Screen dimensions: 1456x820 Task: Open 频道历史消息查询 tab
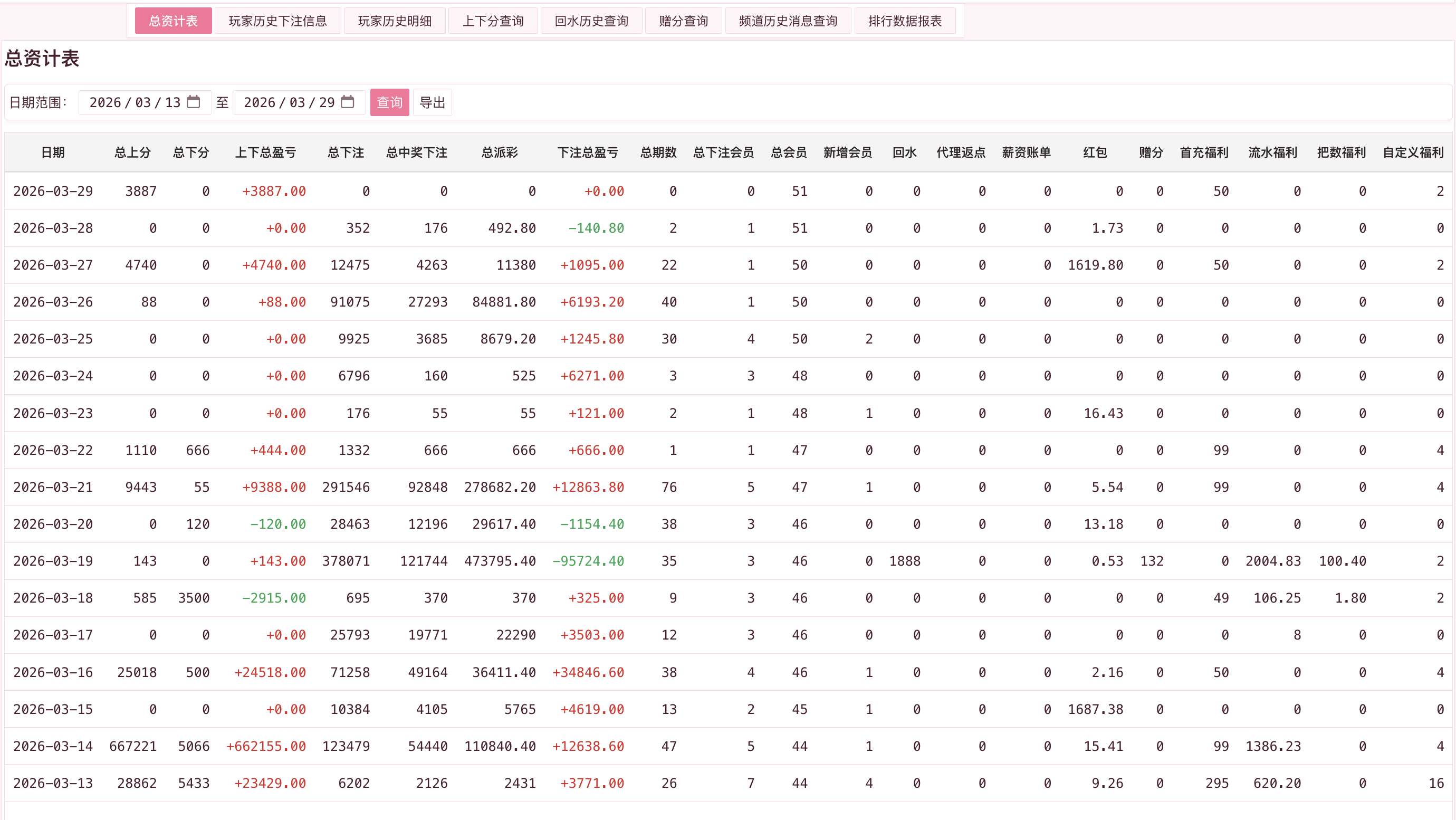tap(788, 21)
